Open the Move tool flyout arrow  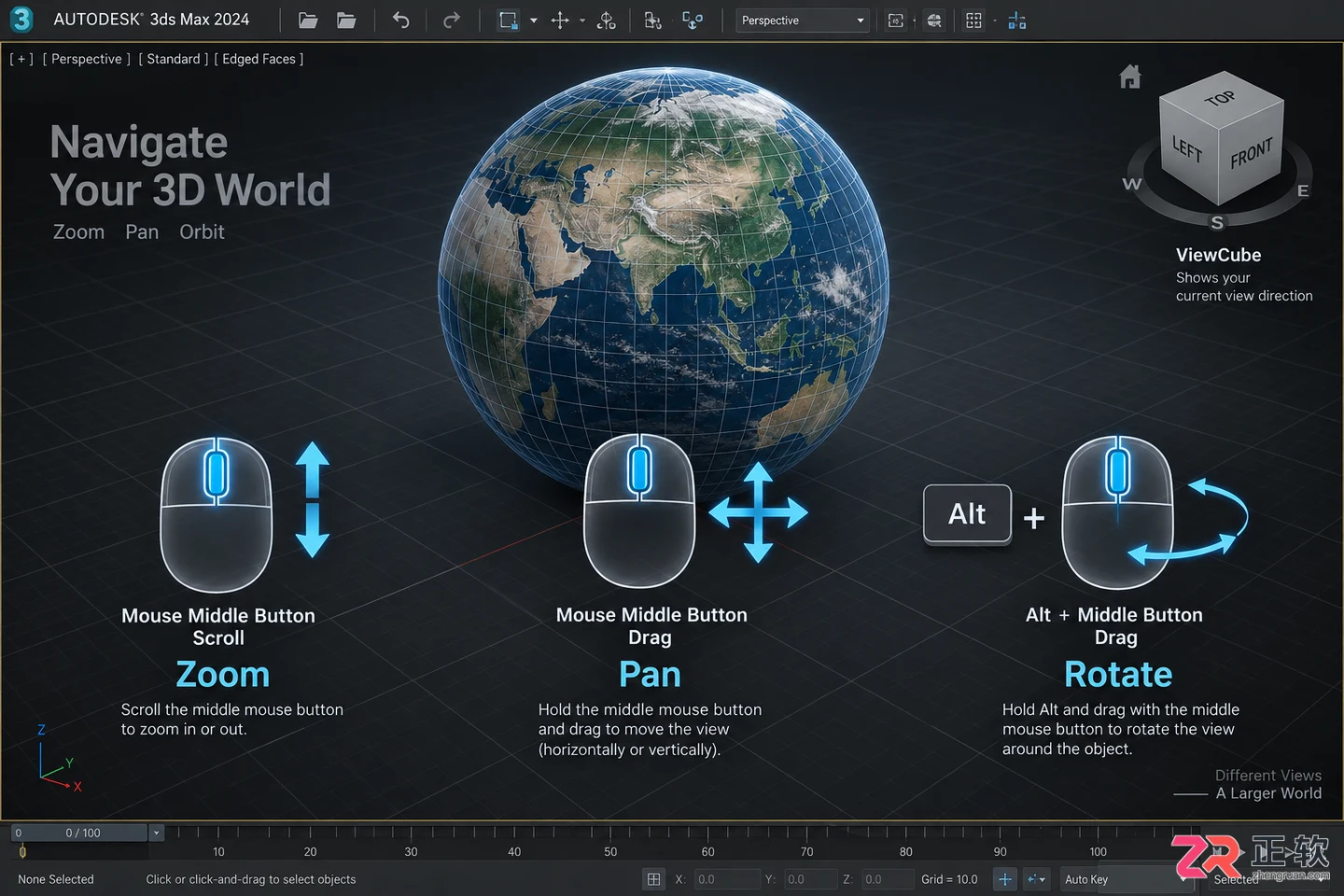(582, 21)
